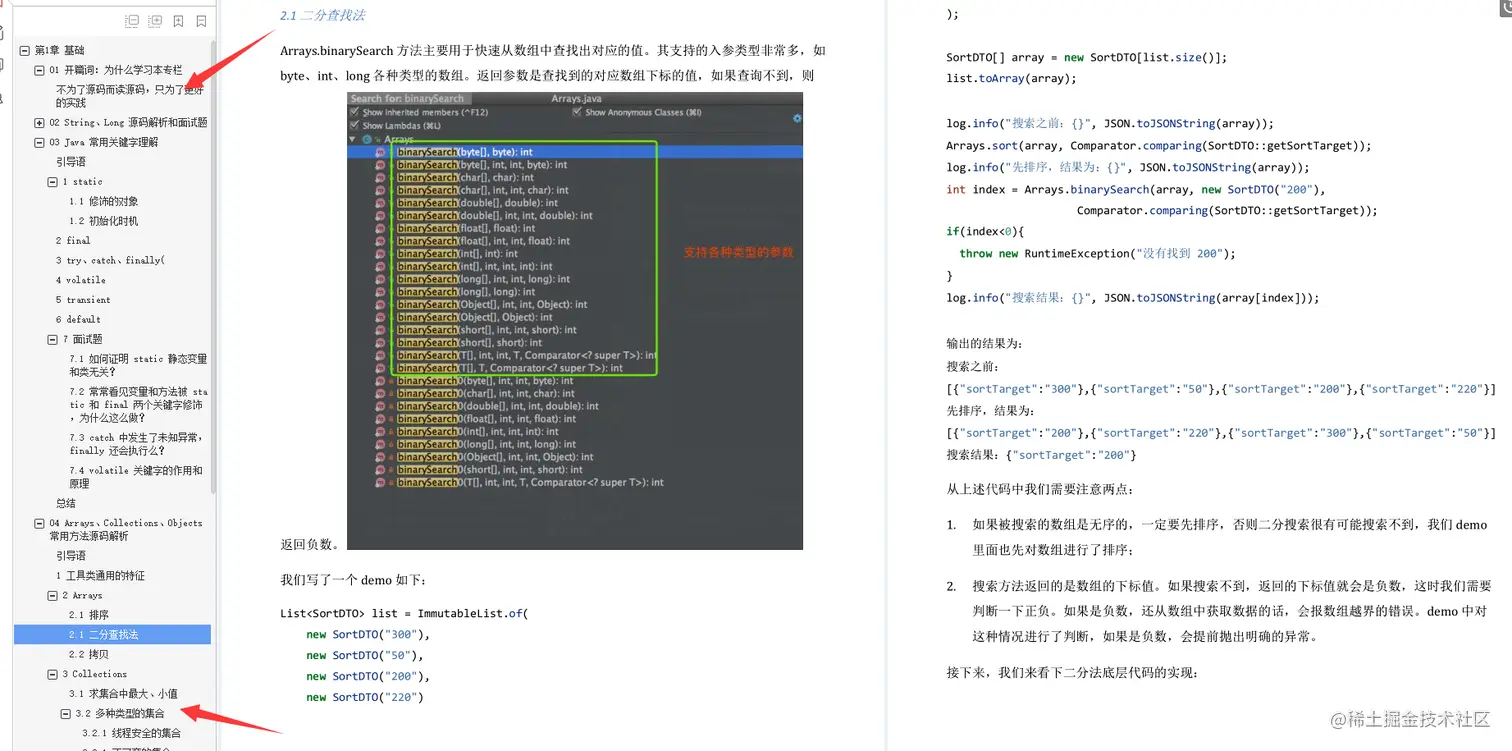
Task: Expand the 02 String、Long section
Action: coord(39,122)
